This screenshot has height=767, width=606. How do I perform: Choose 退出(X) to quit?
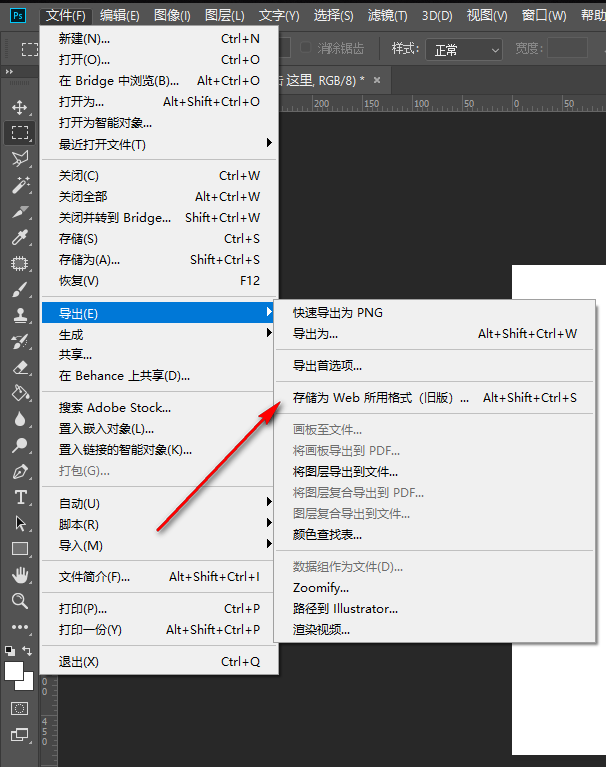[x=160, y=662]
